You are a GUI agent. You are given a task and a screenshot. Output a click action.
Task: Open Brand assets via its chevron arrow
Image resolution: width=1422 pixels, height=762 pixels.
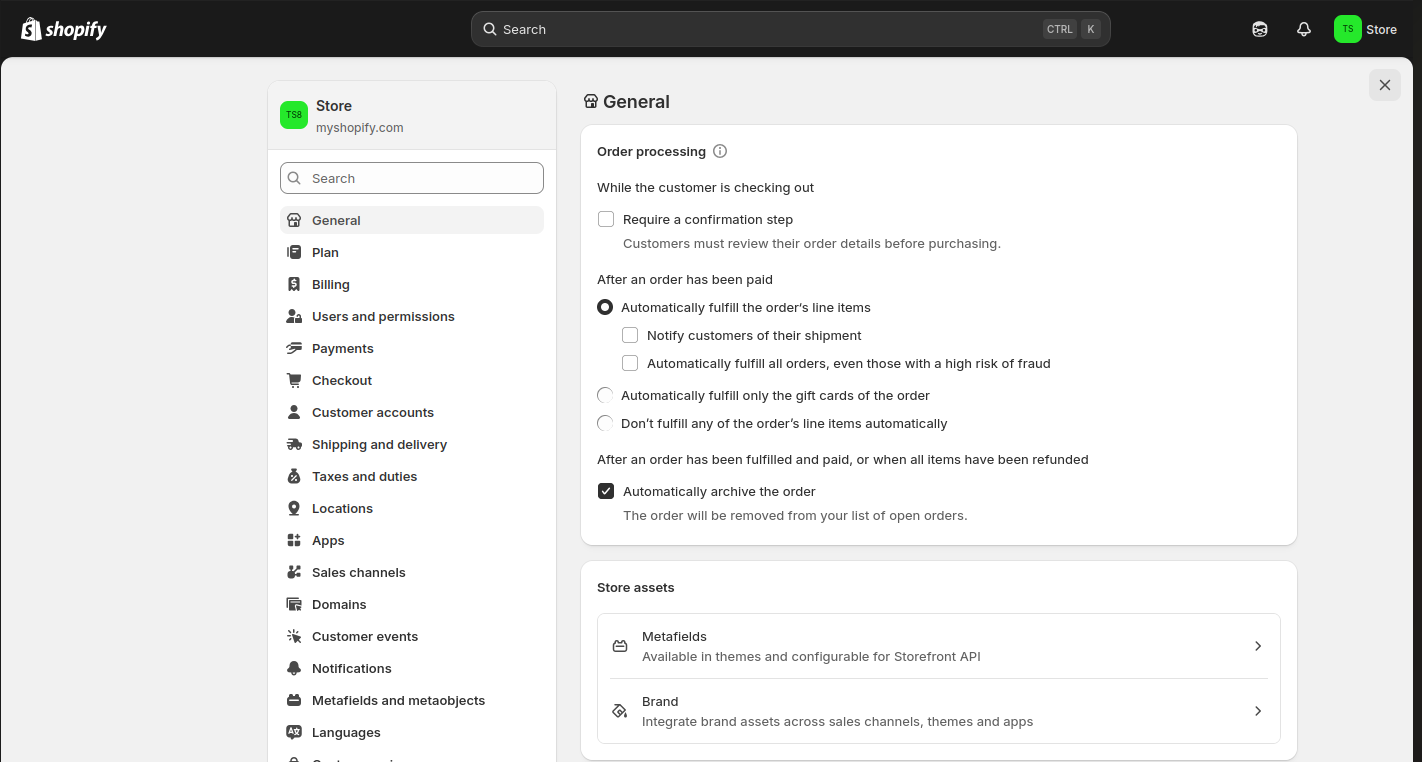[1258, 711]
